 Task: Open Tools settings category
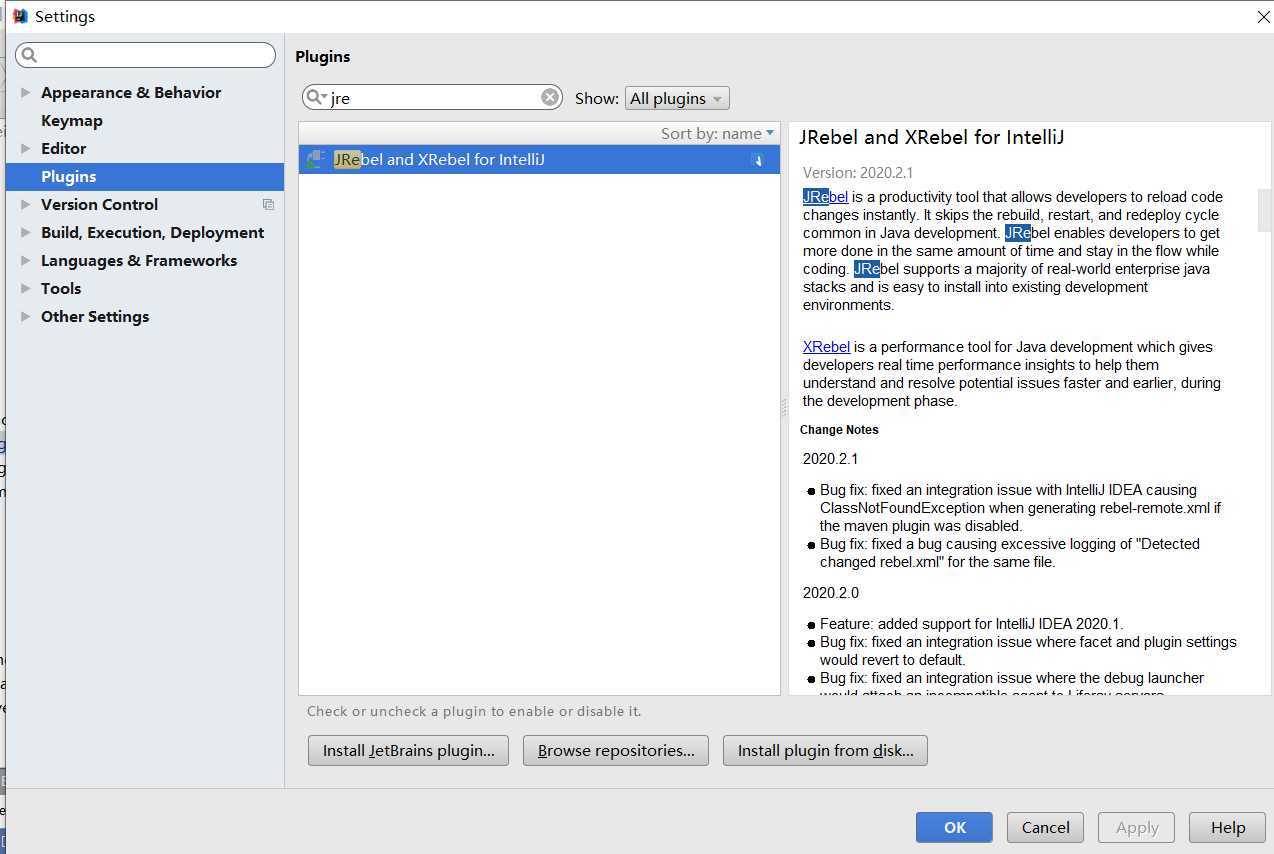coord(61,288)
